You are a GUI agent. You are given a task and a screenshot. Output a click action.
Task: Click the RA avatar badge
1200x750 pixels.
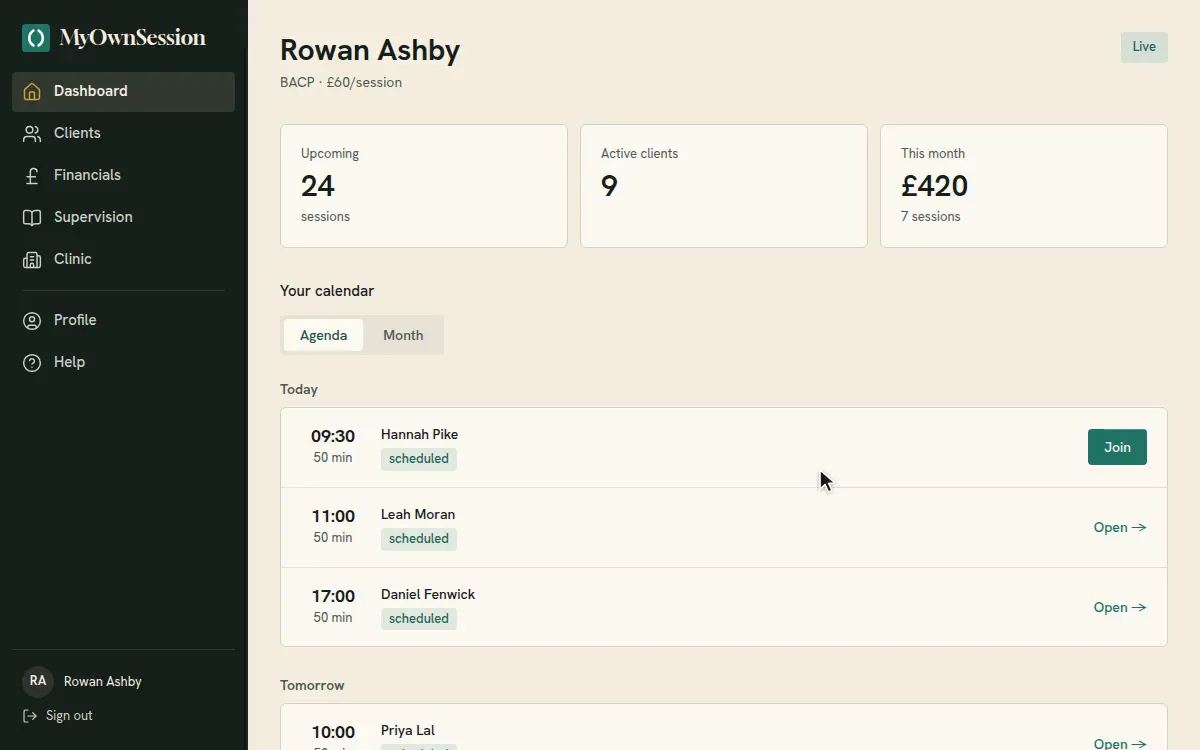tap(38, 681)
